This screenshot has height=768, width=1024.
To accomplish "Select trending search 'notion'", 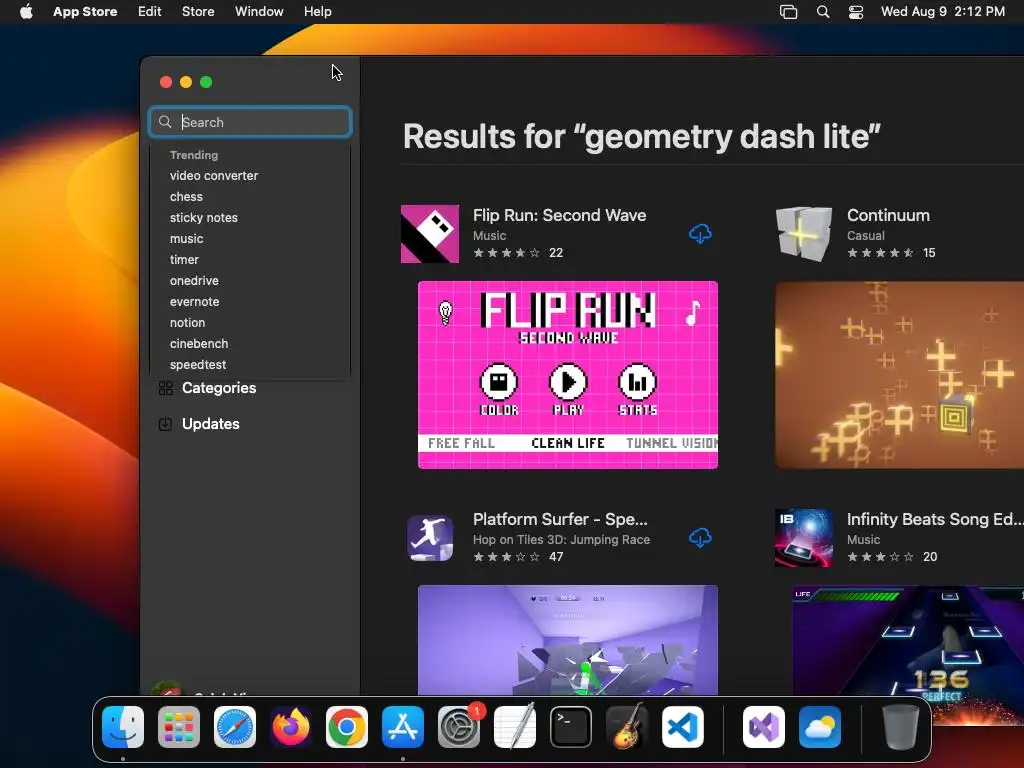I will [x=187, y=323].
